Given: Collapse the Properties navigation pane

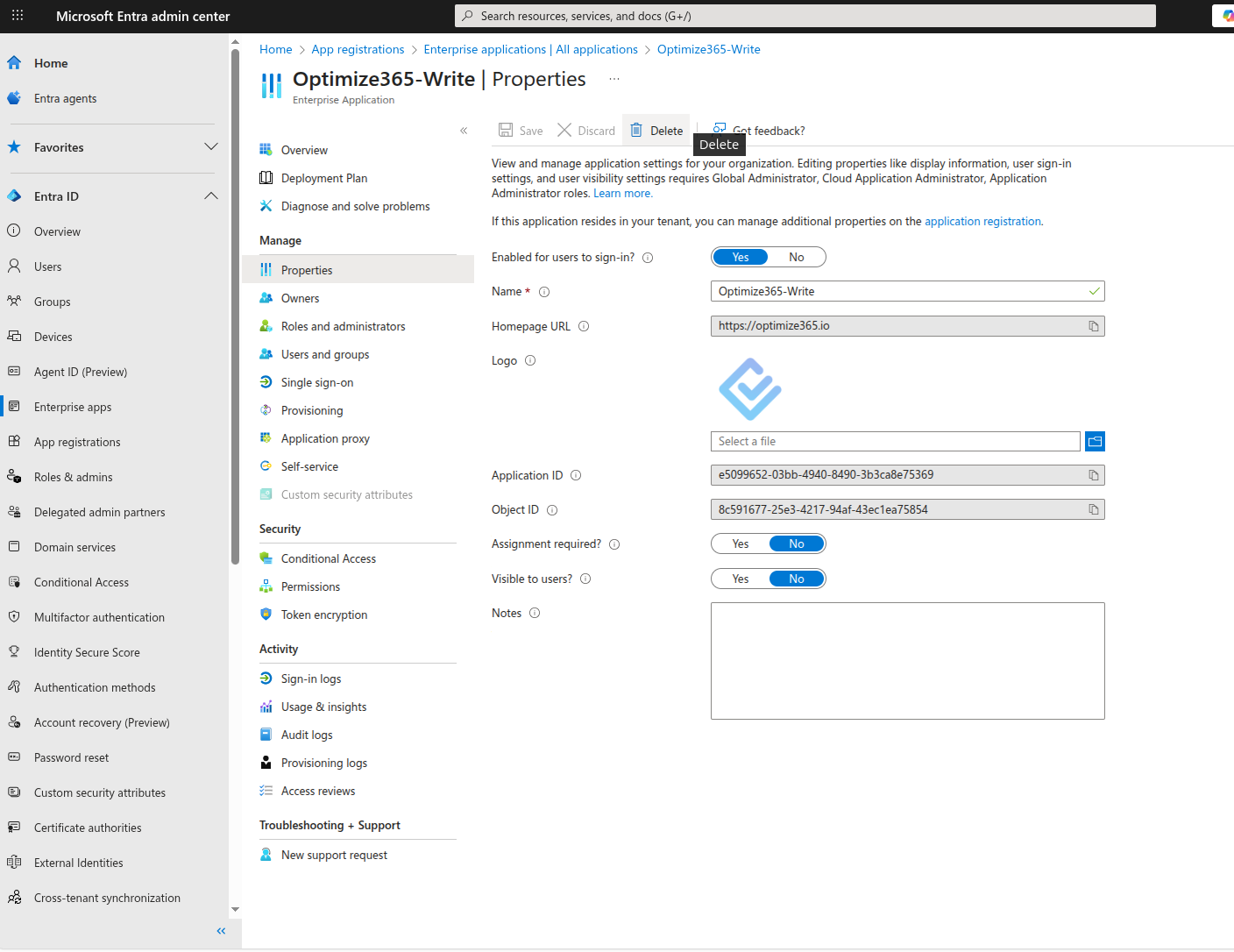Looking at the screenshot, I should tap(464, 130).
